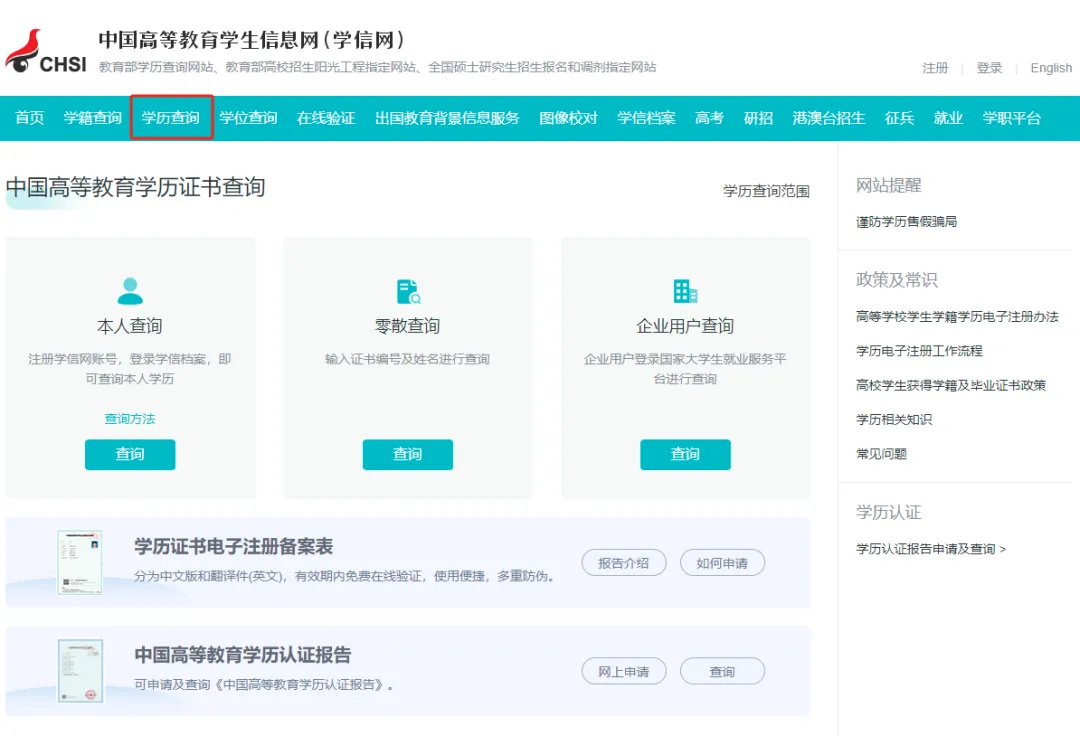Screen dimensions: 1080x736
Task: Open 学历电子注册工作流程 link
Action: click(919, 350)
